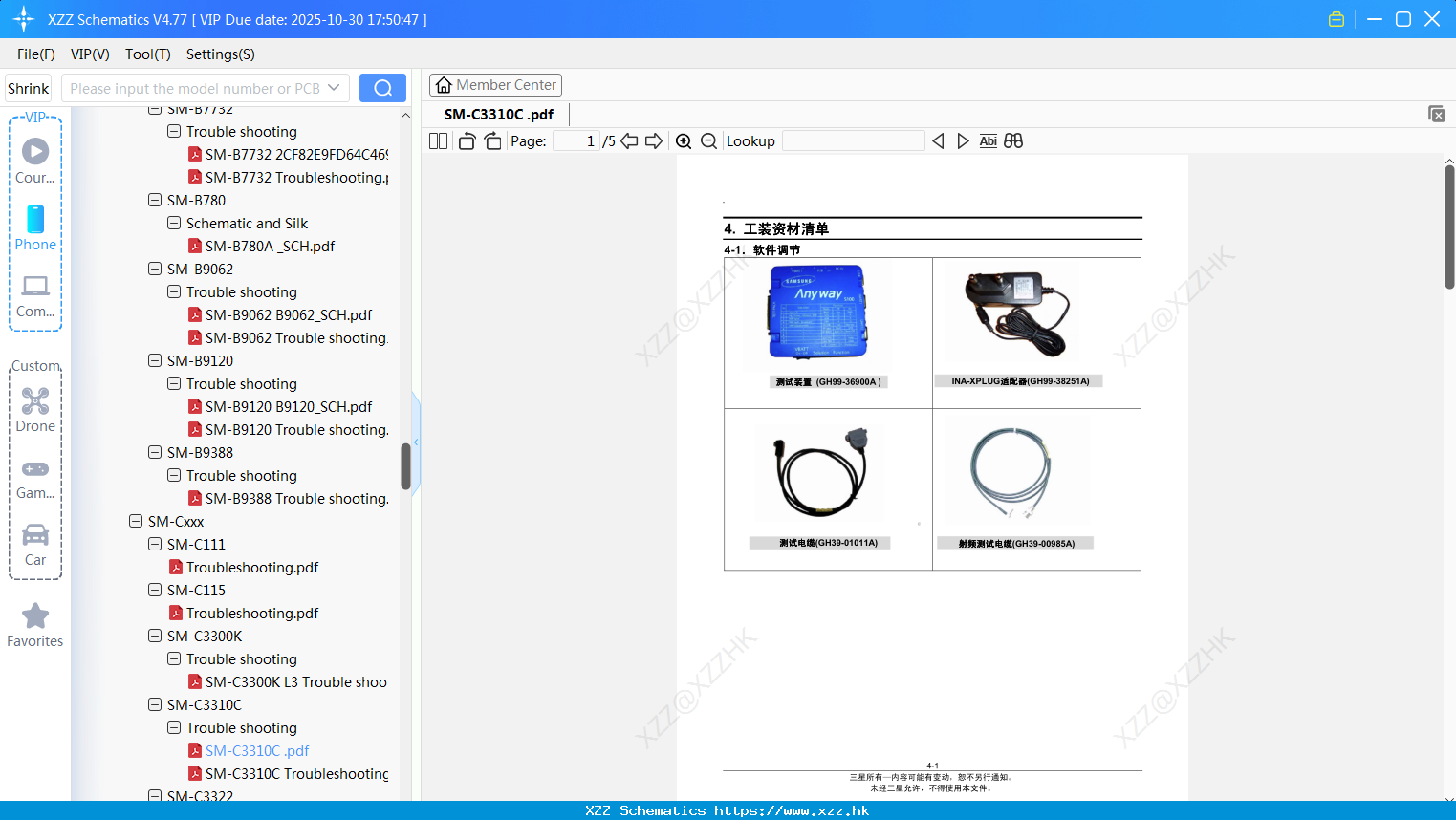Viewport: 1456px width, 820px height.
Task: Open SM-C3310C Troubleshooting file
Action: point(288,773)
